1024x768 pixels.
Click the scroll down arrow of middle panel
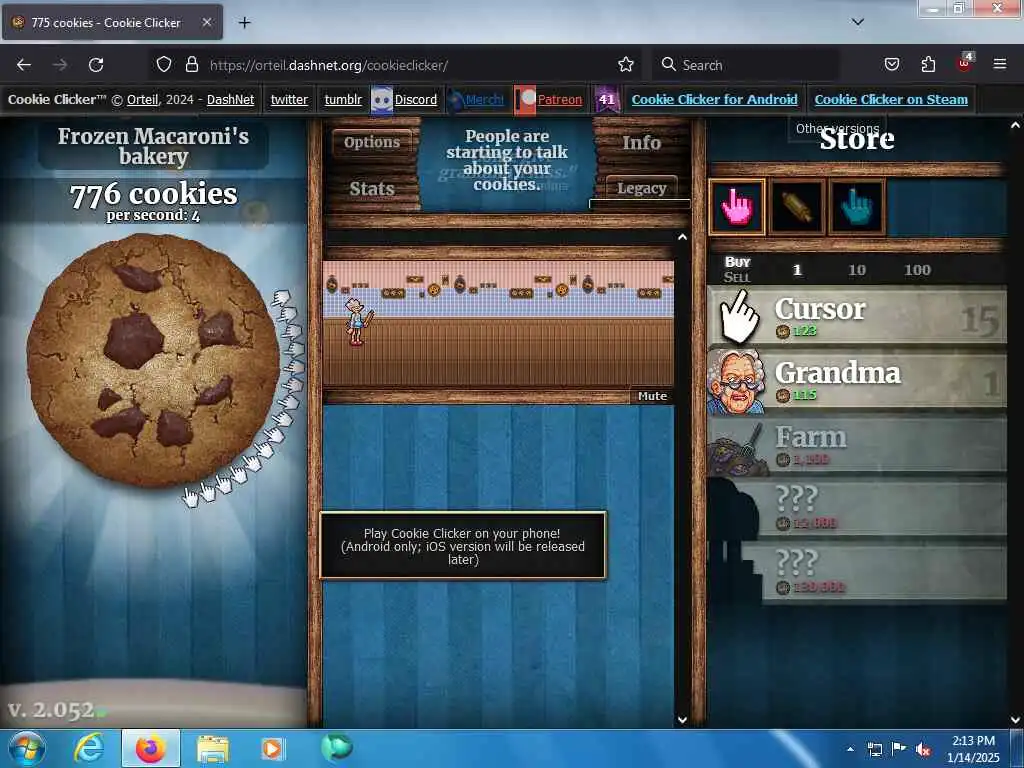click(682, 720)
